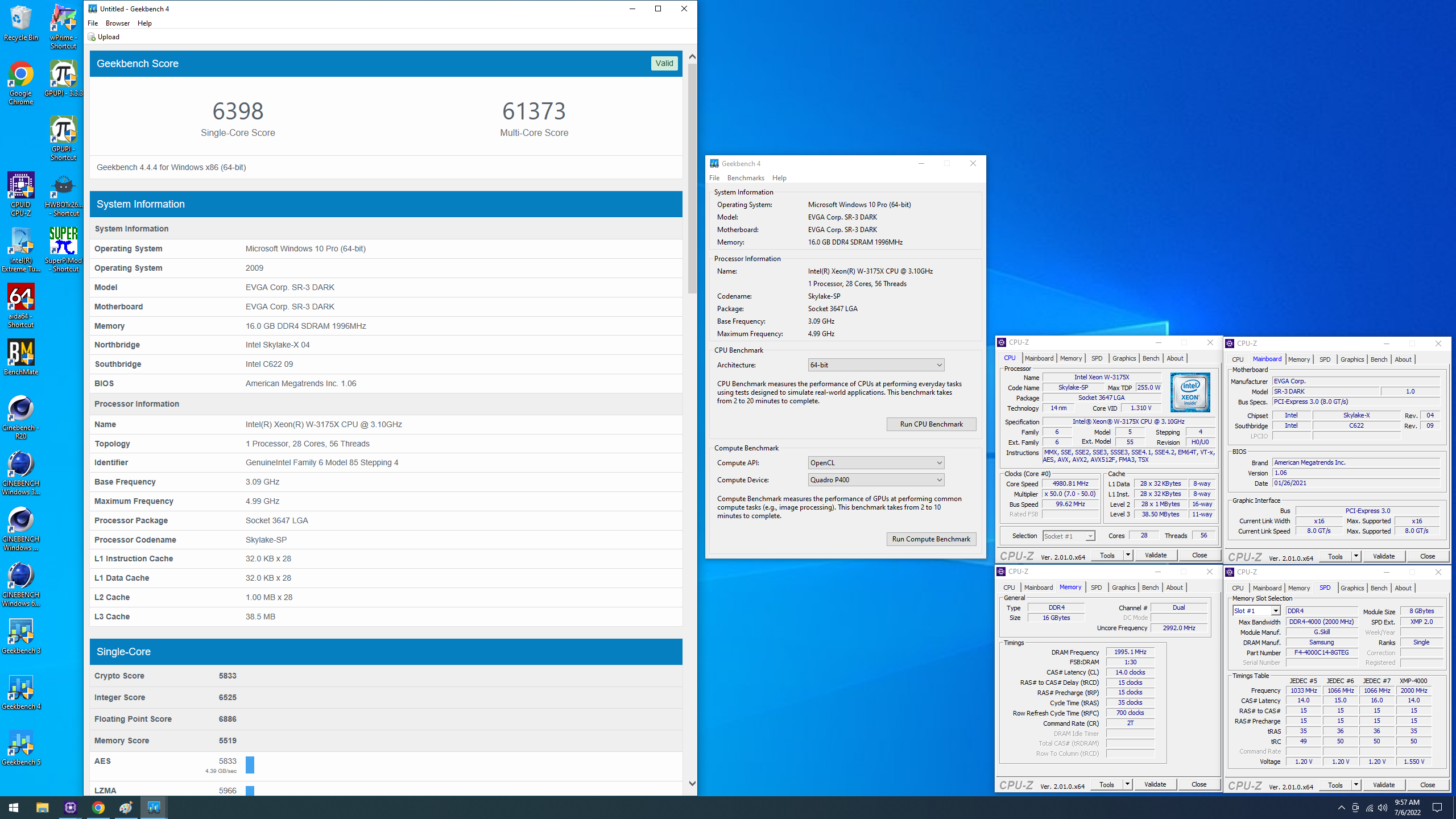Click Close in CPU-Z Mainboard window
The height and width of the screenshot is (819, 1456).
point(1427,556)
